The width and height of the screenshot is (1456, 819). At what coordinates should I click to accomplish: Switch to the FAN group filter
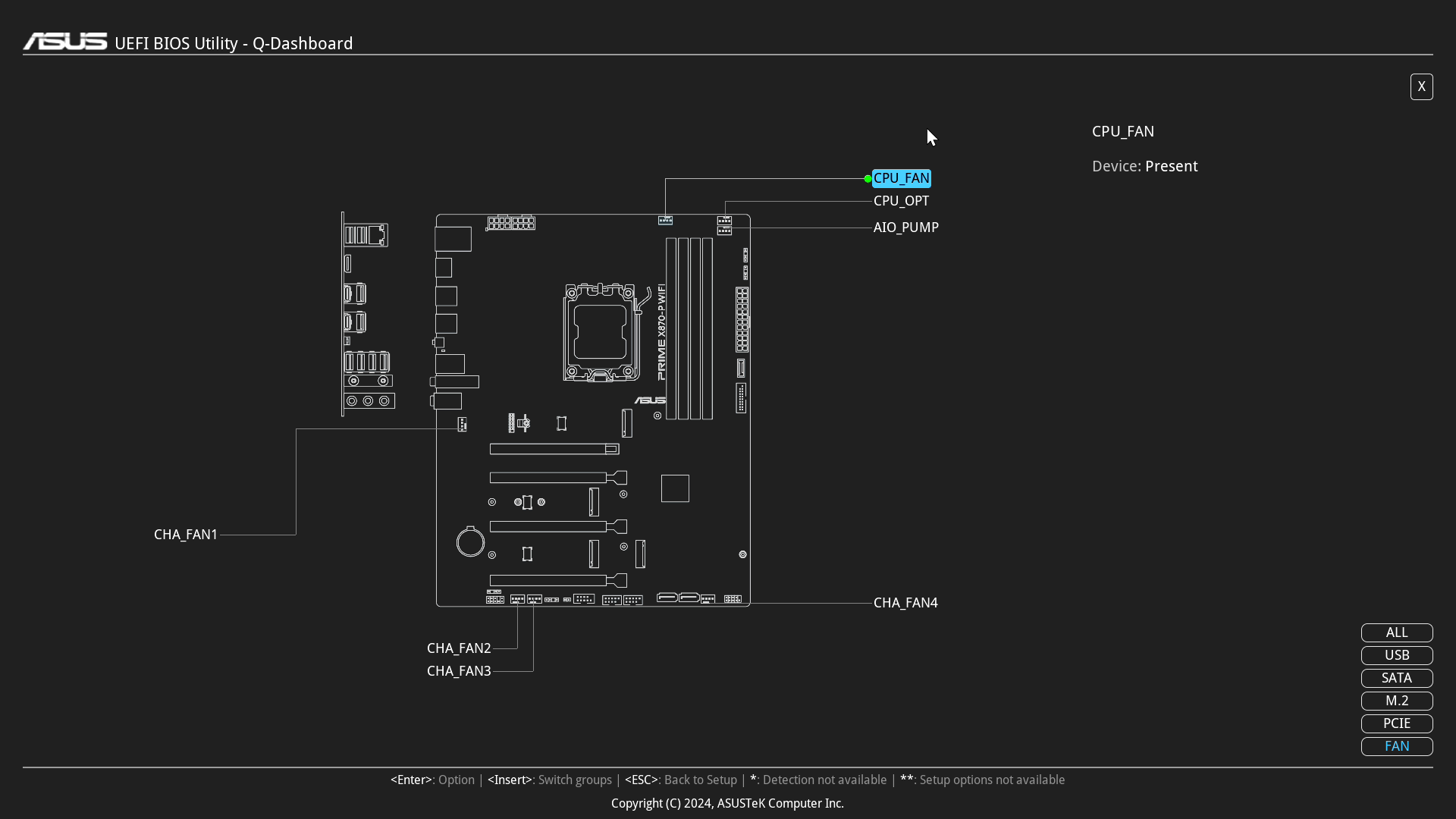1396,746
